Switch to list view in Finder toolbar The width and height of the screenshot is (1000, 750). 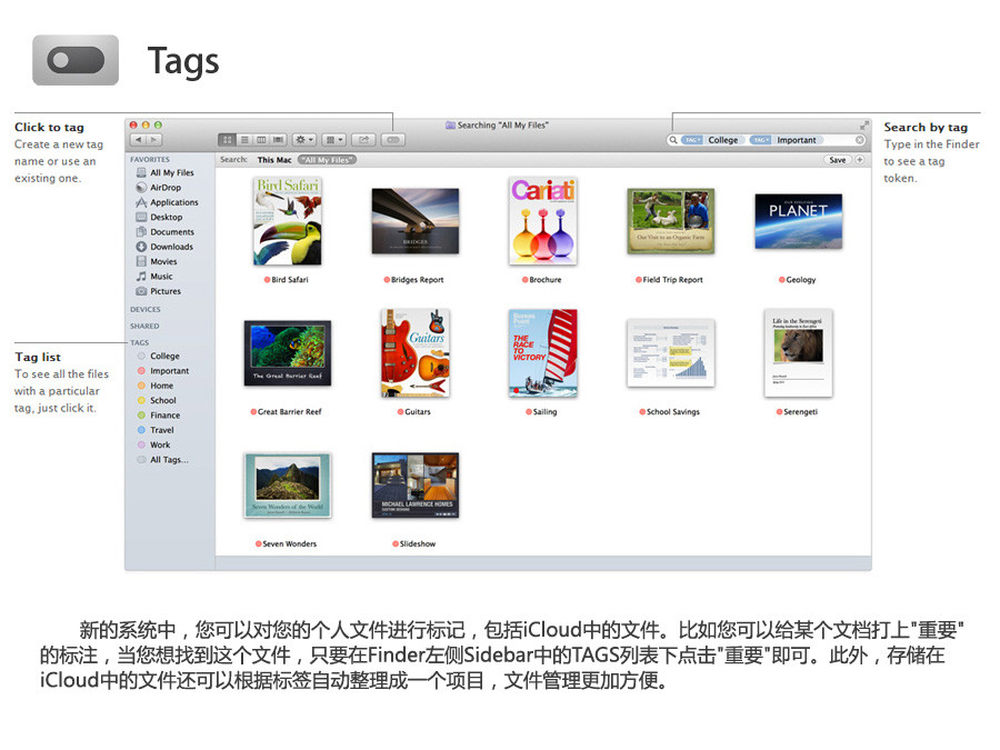(244, 140)
